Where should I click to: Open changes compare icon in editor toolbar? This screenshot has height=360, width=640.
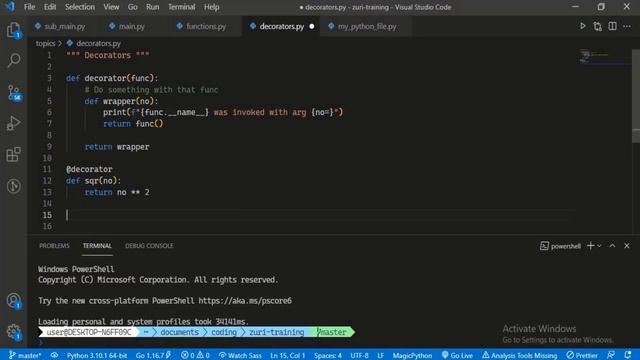pos(598,26)
